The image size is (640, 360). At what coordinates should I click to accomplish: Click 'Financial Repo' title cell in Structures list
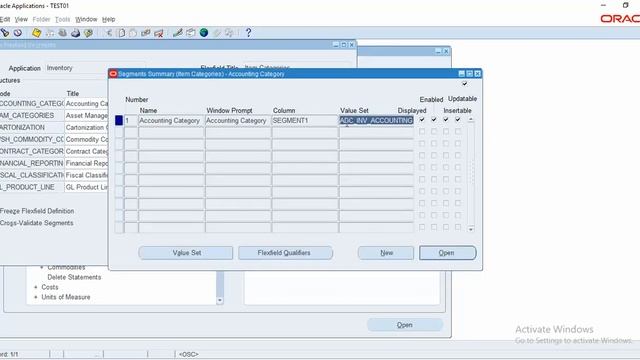point(87,163)
